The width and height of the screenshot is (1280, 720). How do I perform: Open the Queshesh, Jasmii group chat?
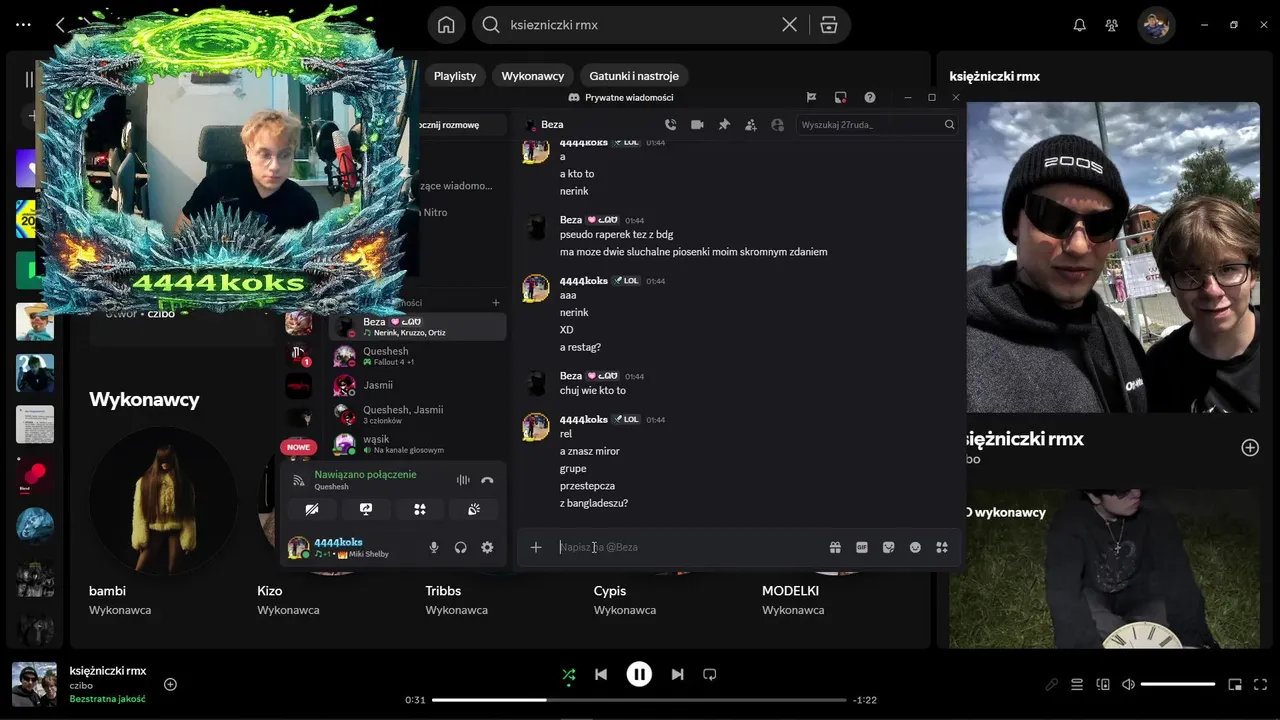tap(418, 414)
